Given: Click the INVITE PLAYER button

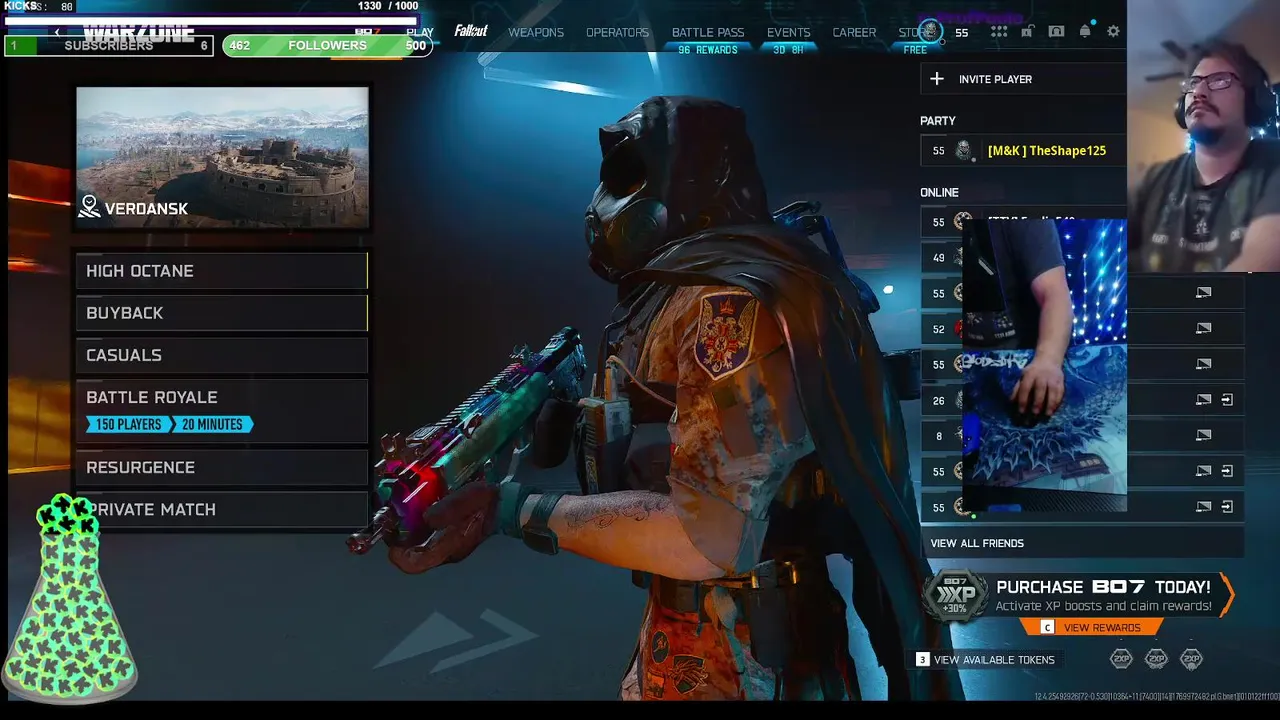Looking at the screenshot, I should [1023, 79].
